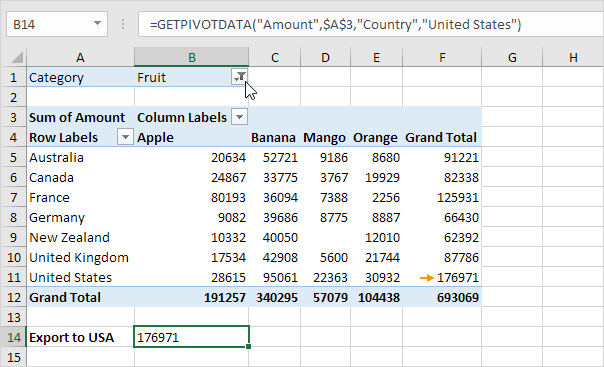Select row 14 header
Viewport: 604px width, 367px height.
coord(13,337)
